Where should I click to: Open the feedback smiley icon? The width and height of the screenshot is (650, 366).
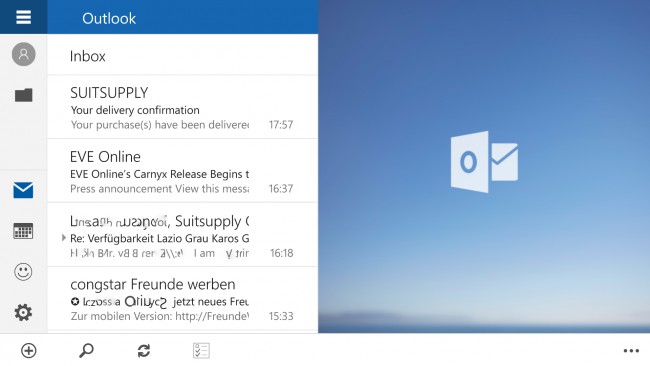[x=23, y=272]
